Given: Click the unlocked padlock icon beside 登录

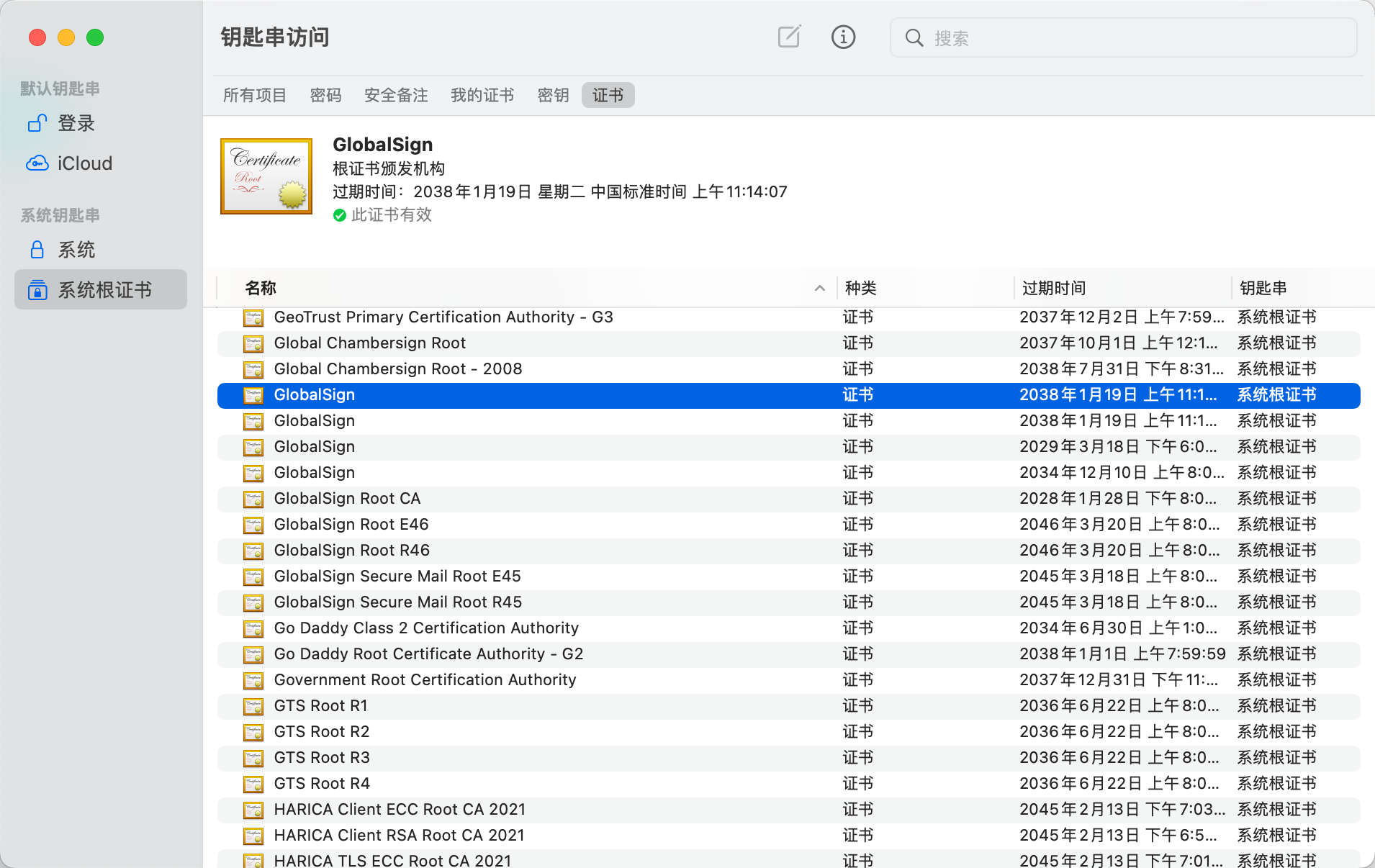Looking at the screenshot, I should coord(37,123).
